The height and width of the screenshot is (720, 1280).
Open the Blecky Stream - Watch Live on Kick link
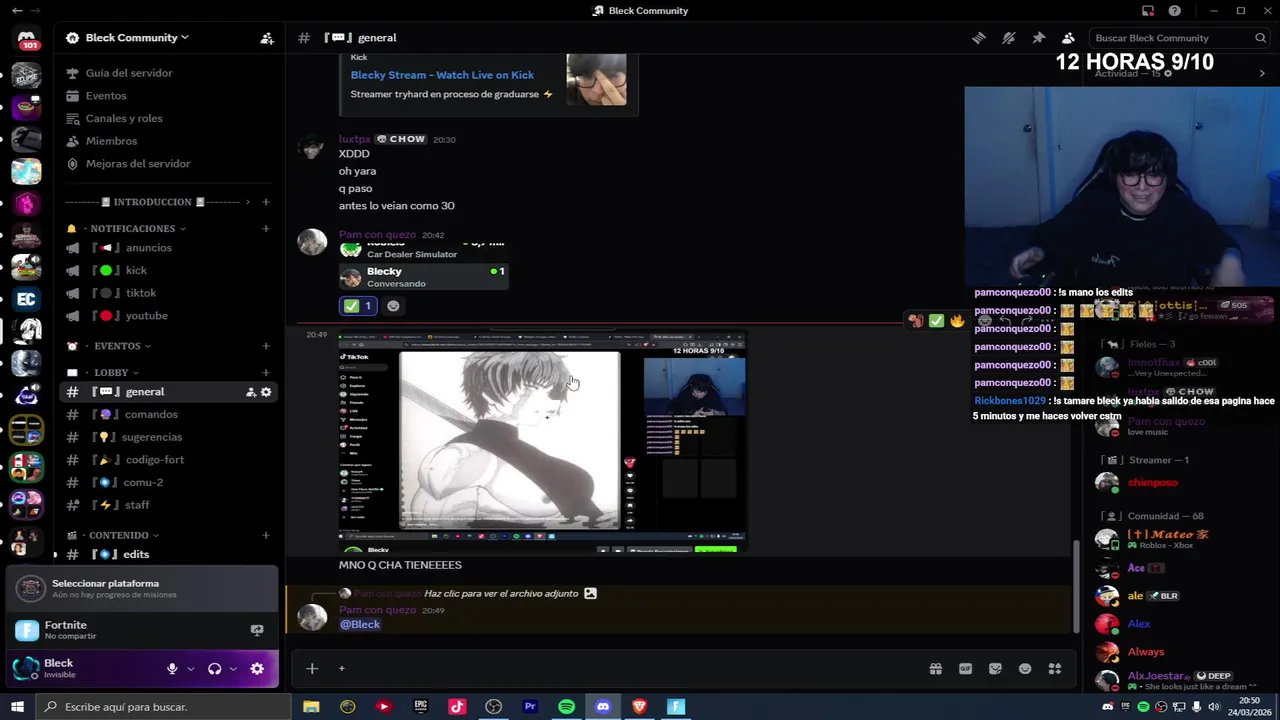tap(442, 75)
